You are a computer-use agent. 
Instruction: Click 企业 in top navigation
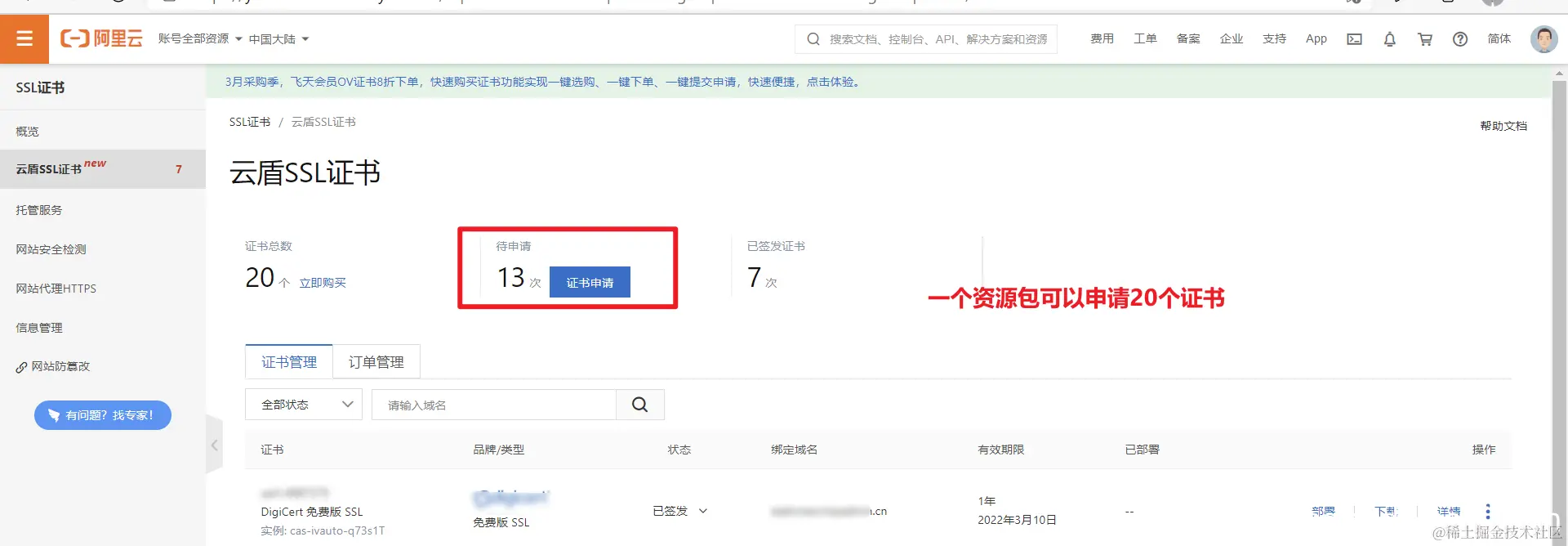click(1231, 38)
